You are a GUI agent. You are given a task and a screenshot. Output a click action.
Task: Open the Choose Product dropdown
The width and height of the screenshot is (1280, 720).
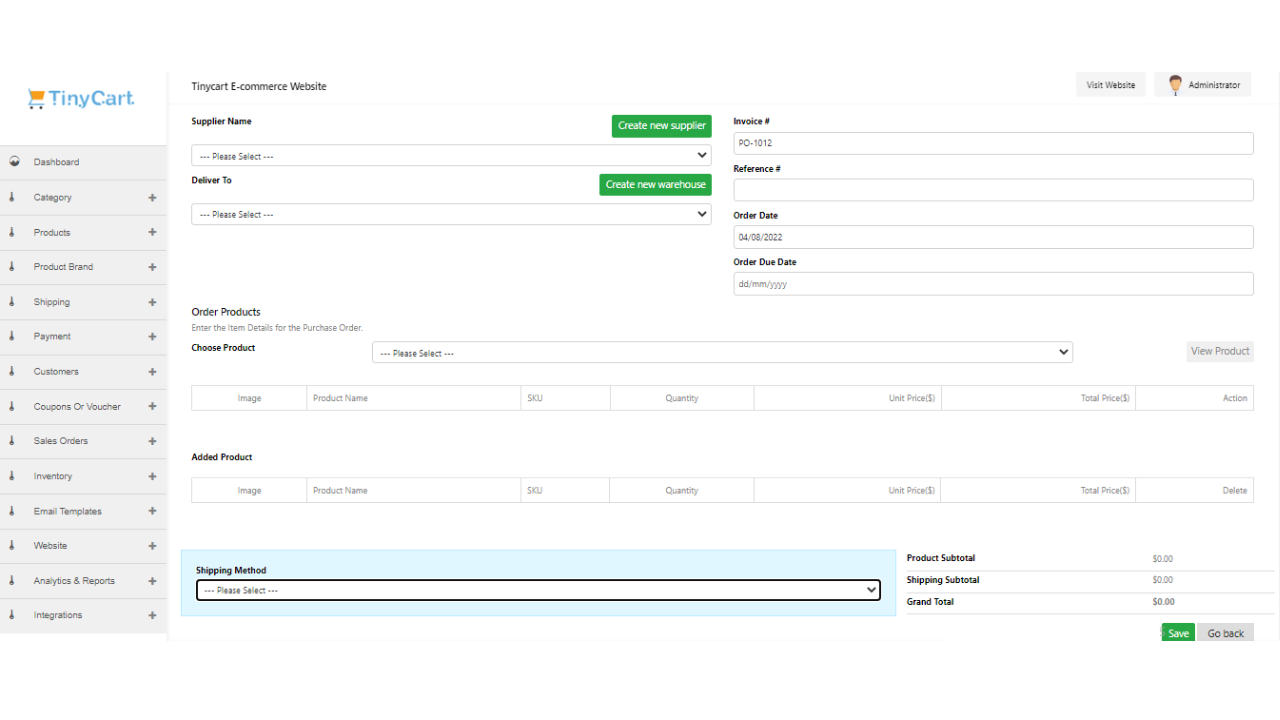click(722, 353)
